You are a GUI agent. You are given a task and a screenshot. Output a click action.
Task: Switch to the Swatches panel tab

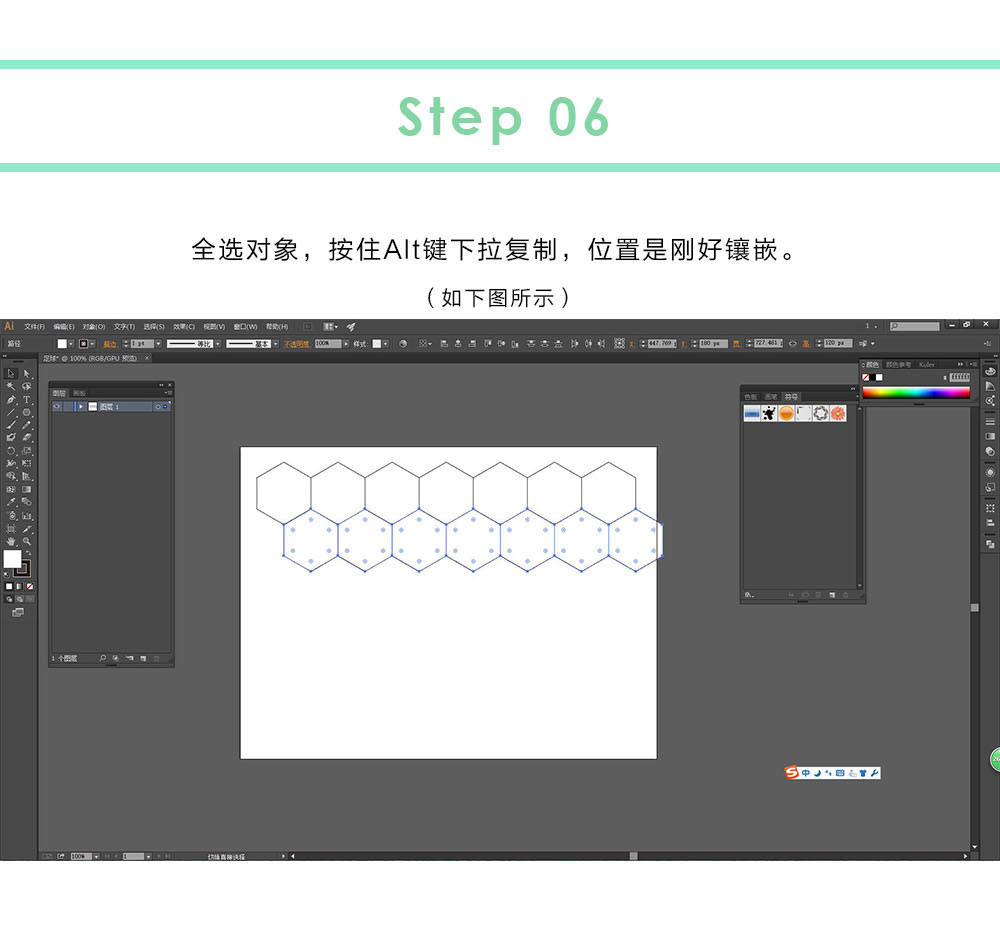click(x=751, y=397)
